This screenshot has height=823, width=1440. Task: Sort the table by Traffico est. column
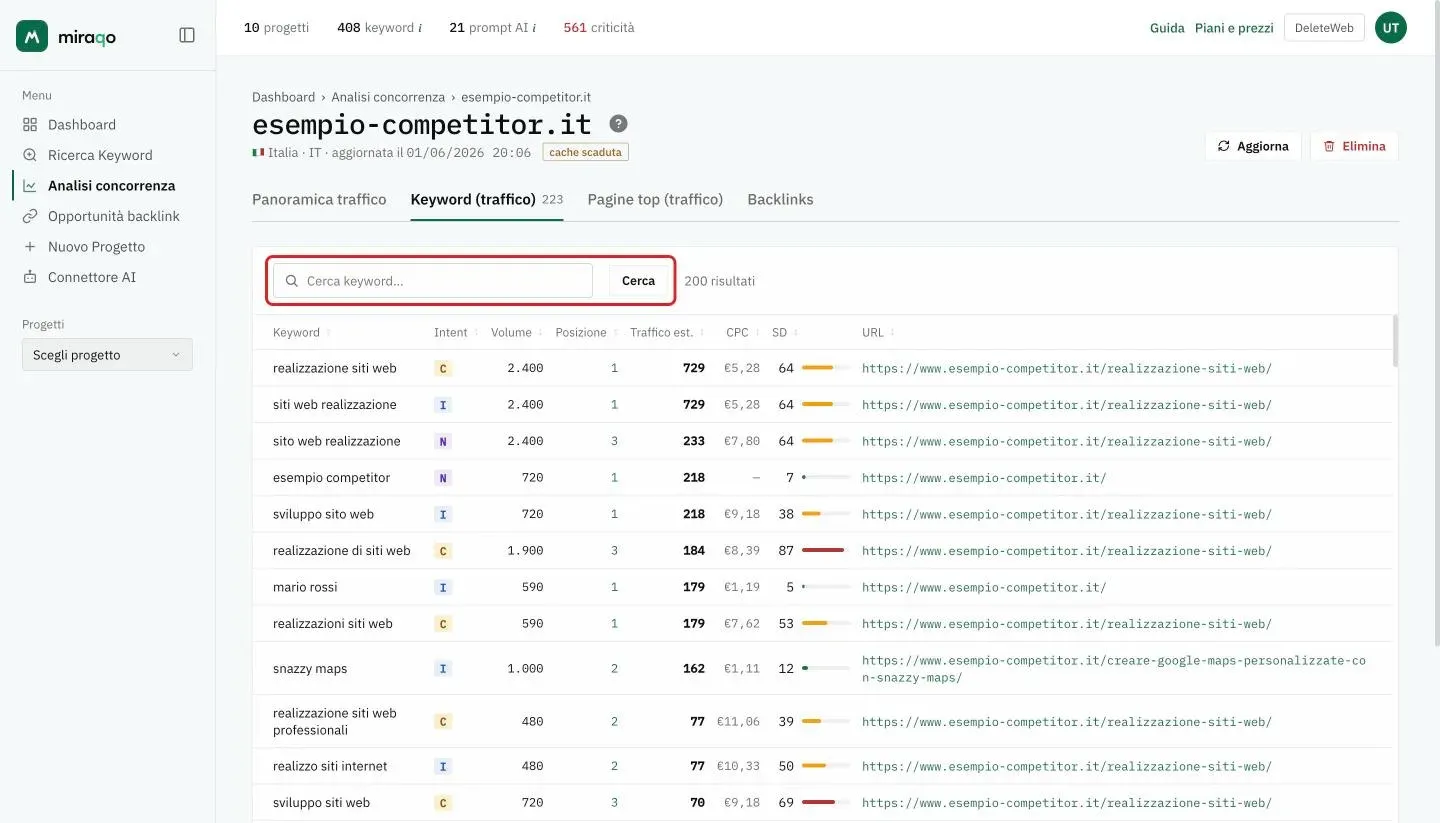click(668, 332)
